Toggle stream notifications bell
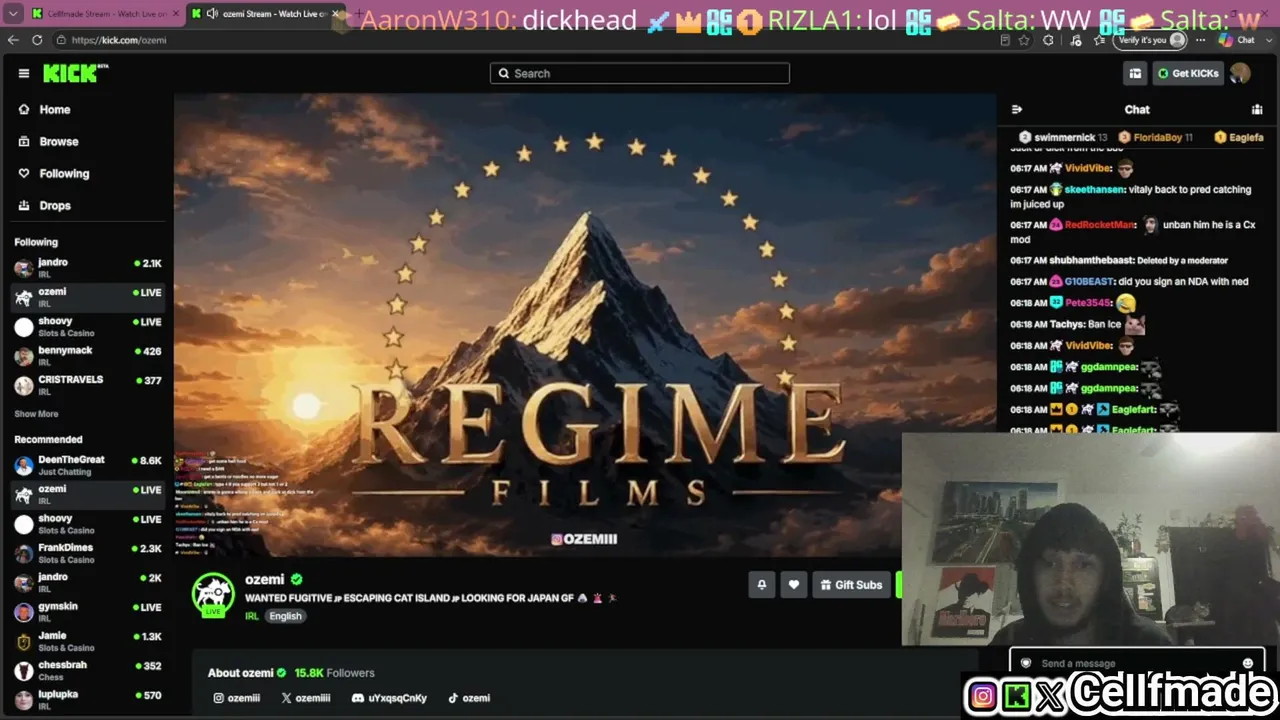Screen dimensions: 1280x720 point(762,585)
